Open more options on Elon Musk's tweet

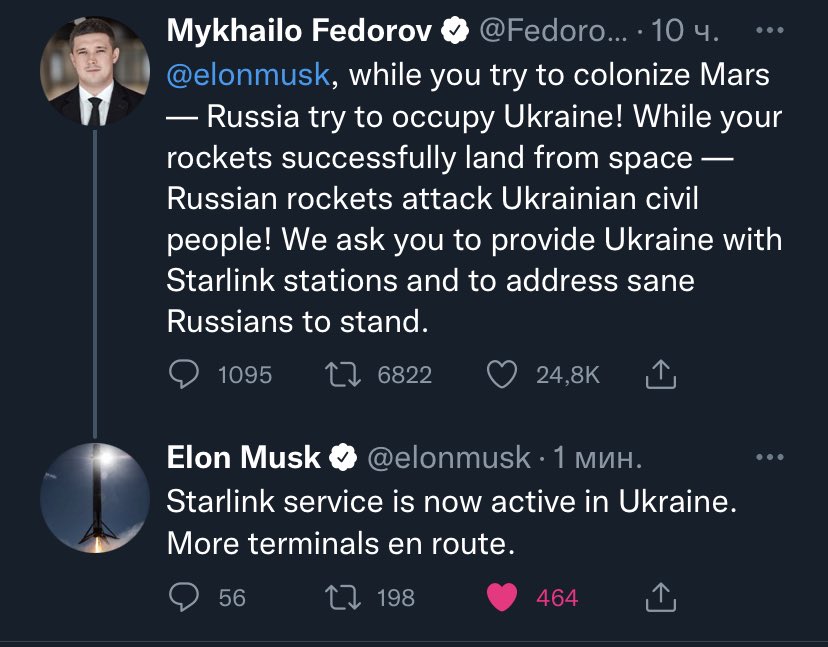coord(768,458)
